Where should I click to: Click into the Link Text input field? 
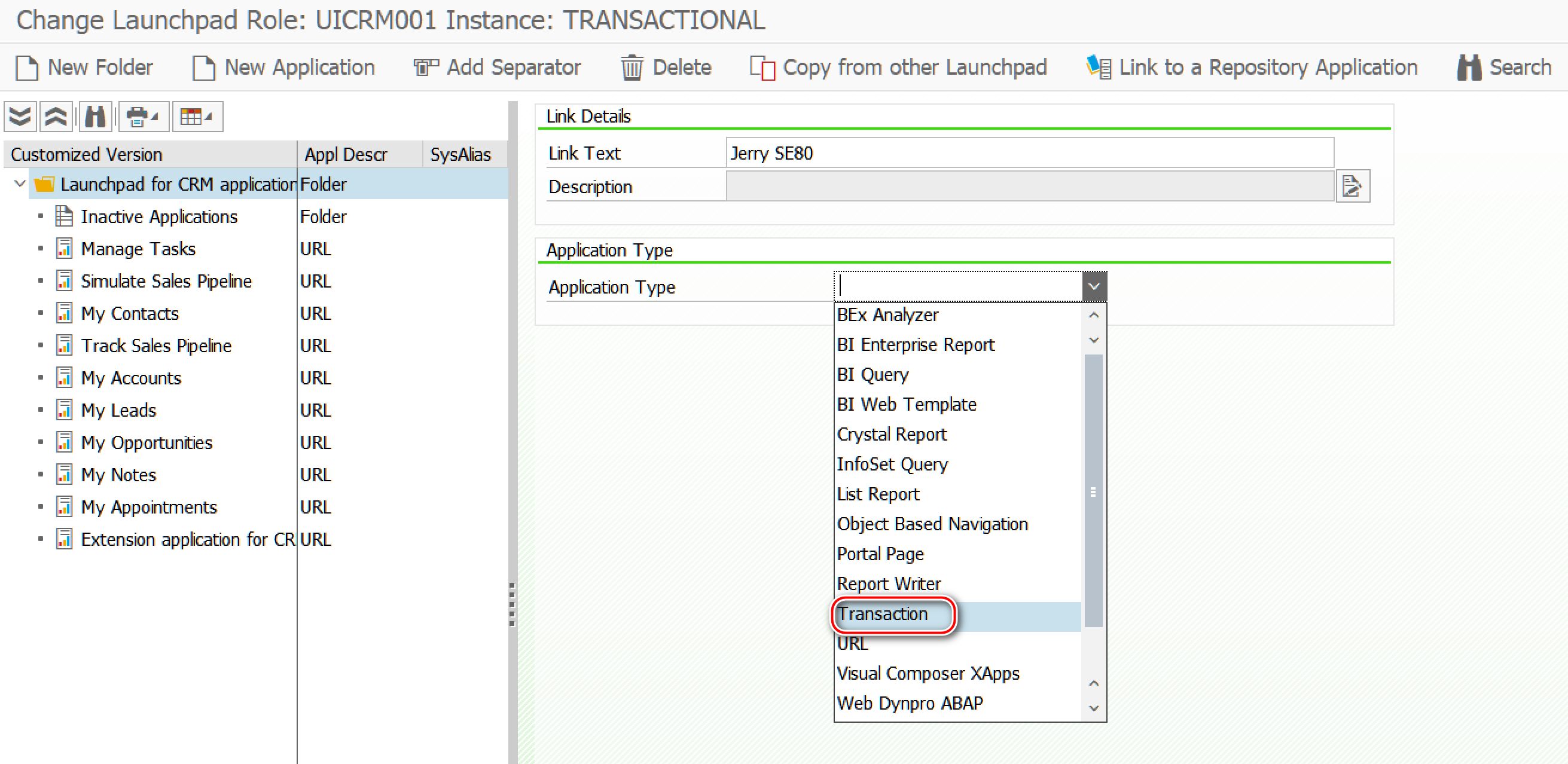click(1029, 153)
